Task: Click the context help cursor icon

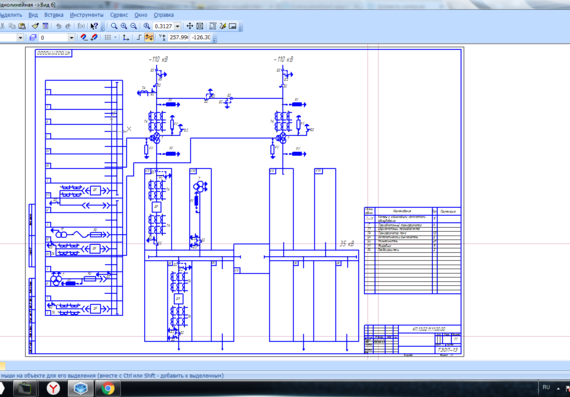Action: coord(94,26)
